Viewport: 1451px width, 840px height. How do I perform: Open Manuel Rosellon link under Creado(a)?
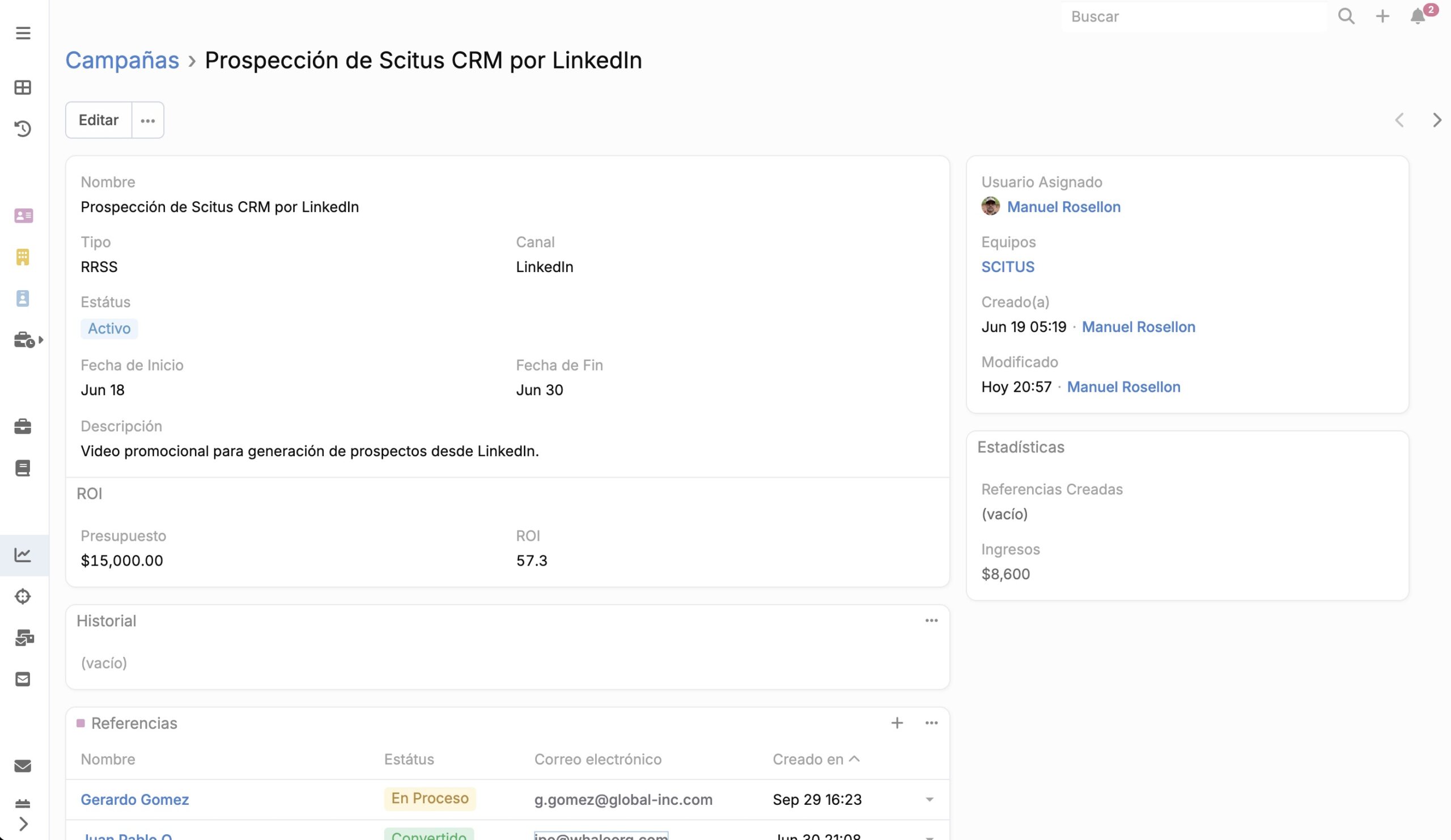click(x=1138, y=327)
